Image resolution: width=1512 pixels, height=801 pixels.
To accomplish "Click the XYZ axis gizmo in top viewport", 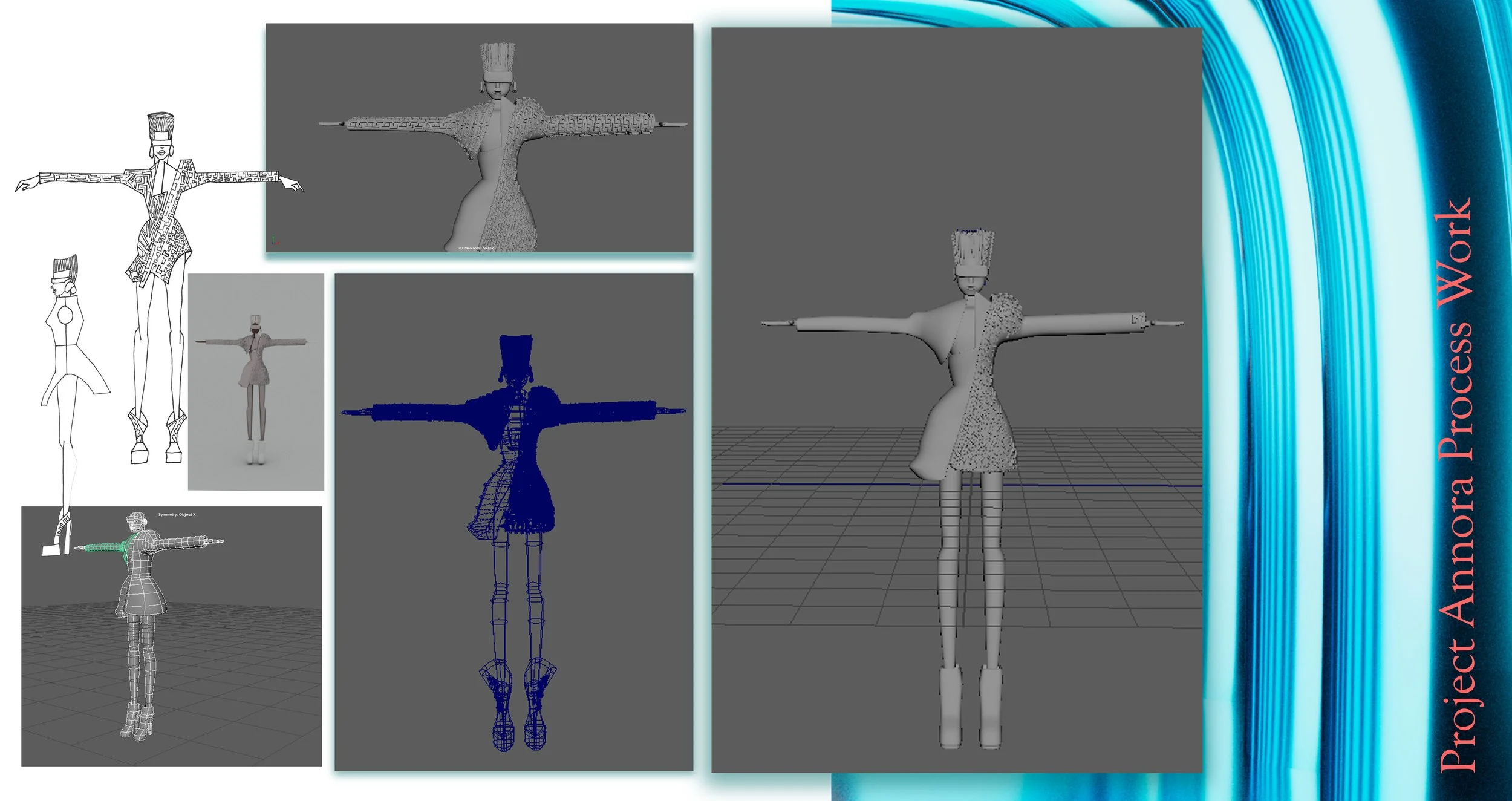I will point(275,241).
